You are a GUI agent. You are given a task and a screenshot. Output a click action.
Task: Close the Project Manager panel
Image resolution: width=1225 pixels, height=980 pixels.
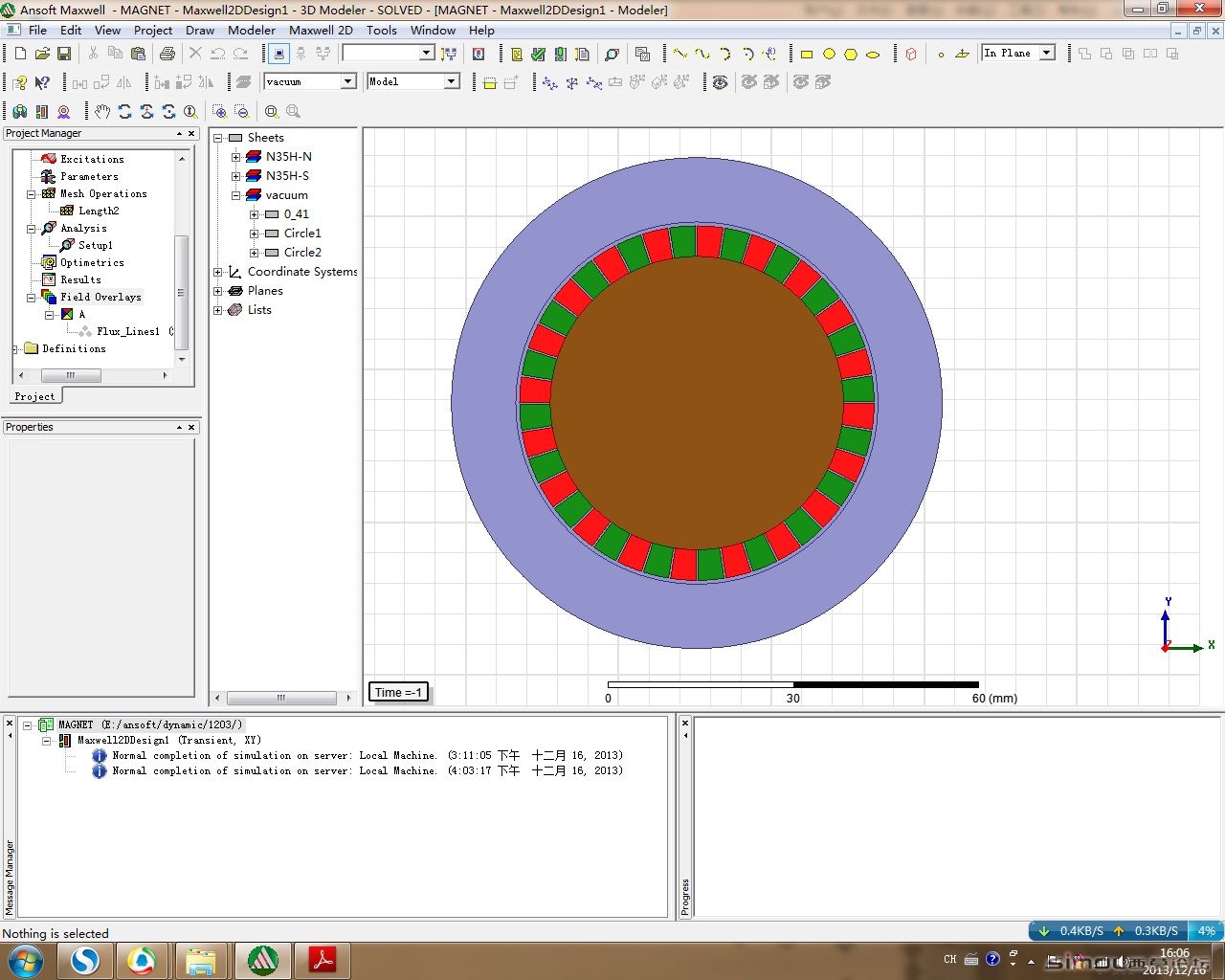click(x=191, y=134)
